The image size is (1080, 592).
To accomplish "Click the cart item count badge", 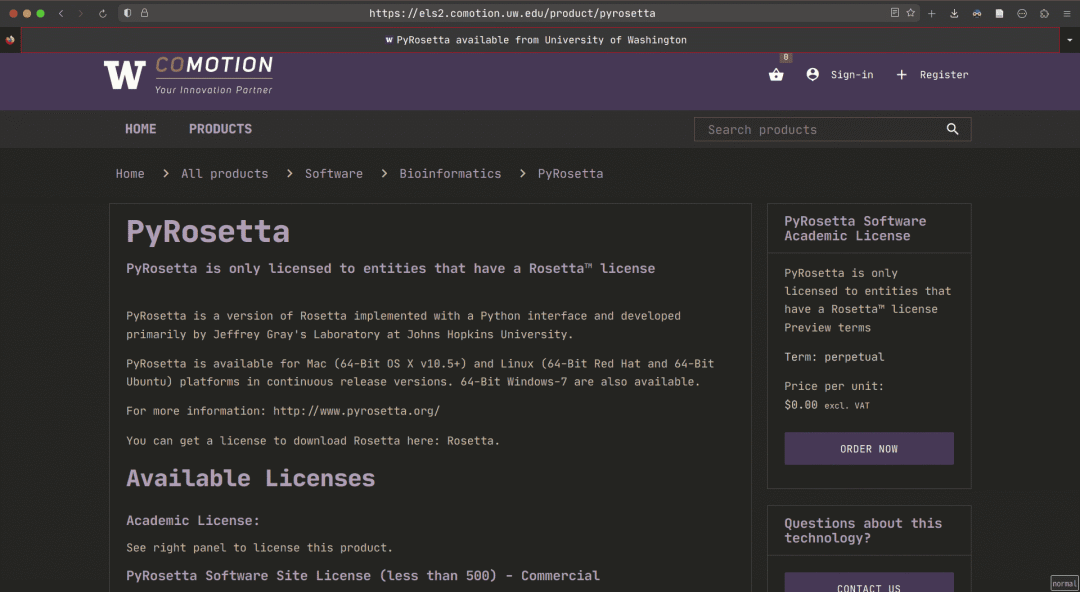I will click(786, 58).
